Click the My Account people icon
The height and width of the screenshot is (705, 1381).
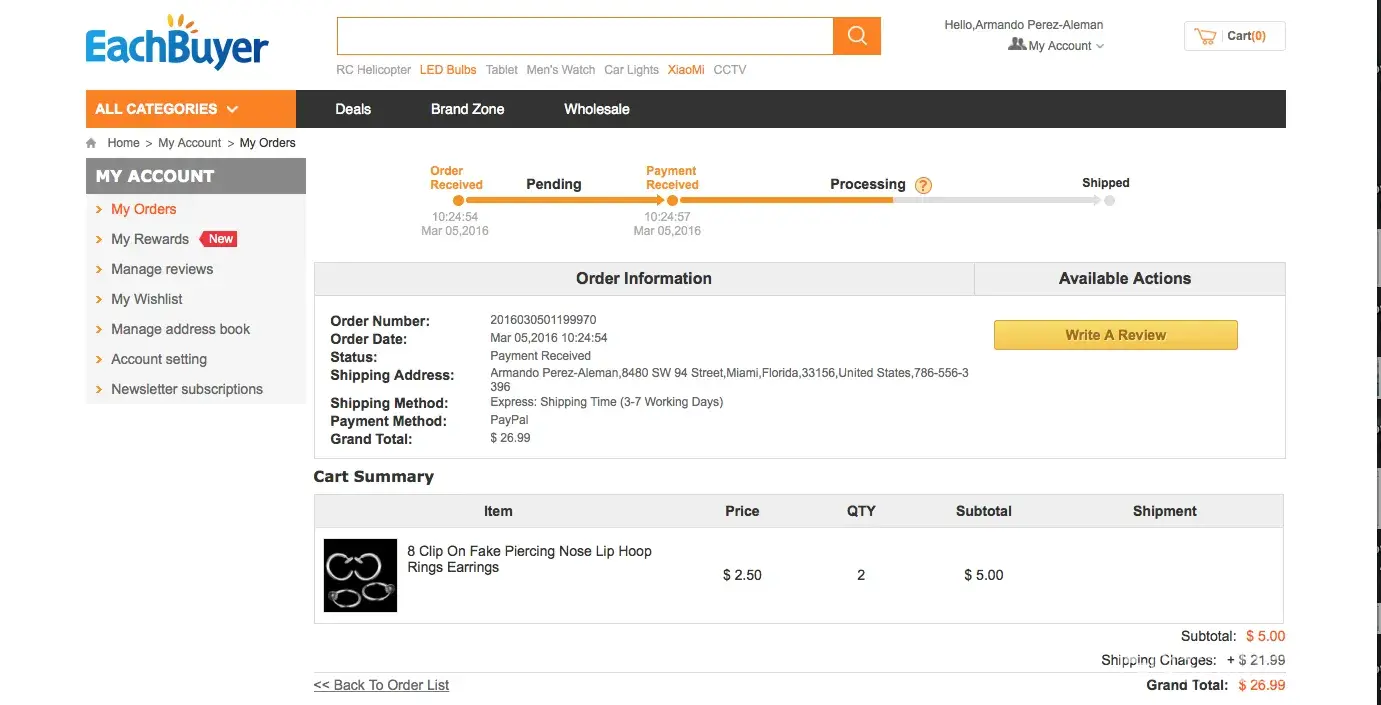pyautogui.click(x=1016, y=45)
